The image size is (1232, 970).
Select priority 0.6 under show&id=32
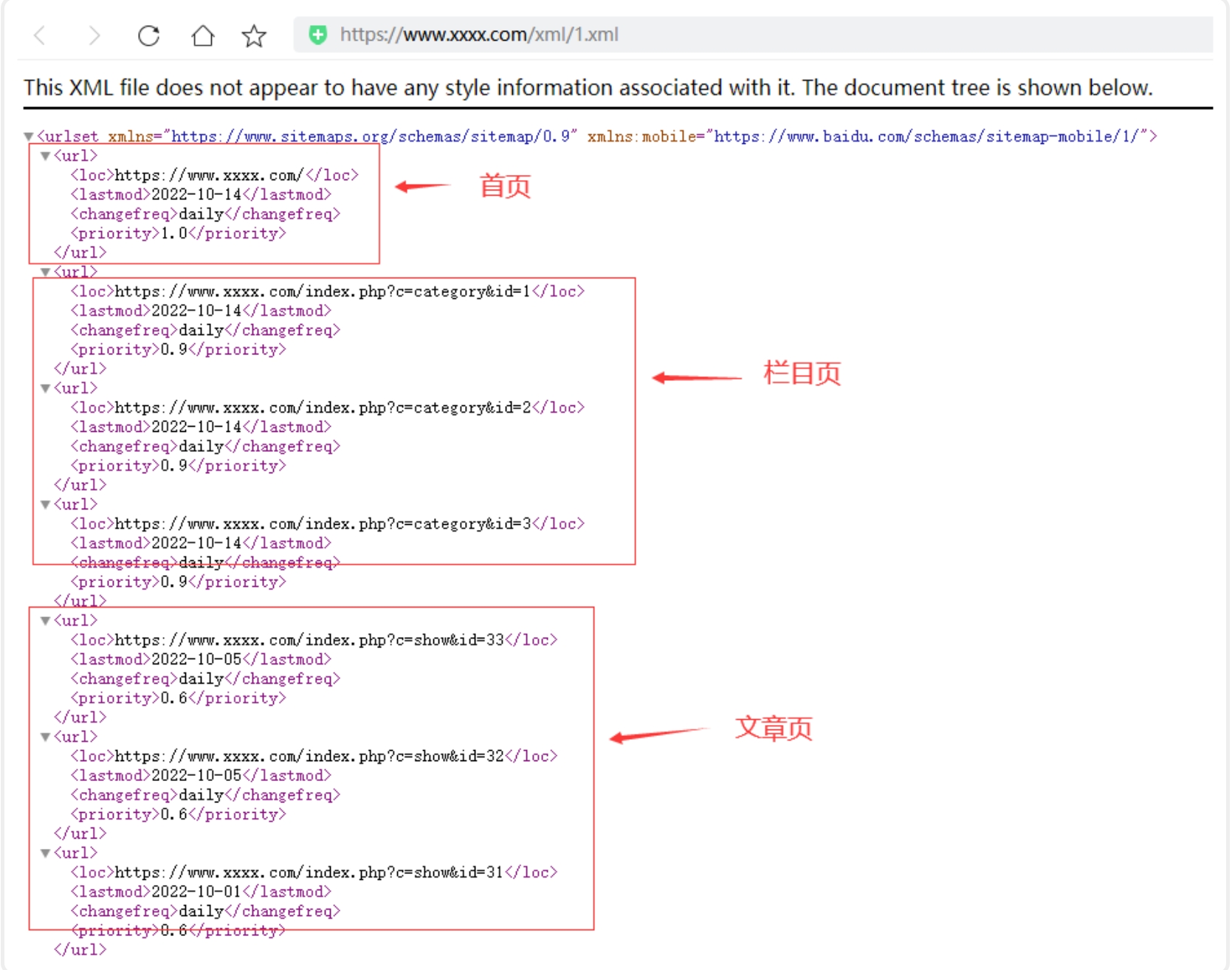click(179, 815)
